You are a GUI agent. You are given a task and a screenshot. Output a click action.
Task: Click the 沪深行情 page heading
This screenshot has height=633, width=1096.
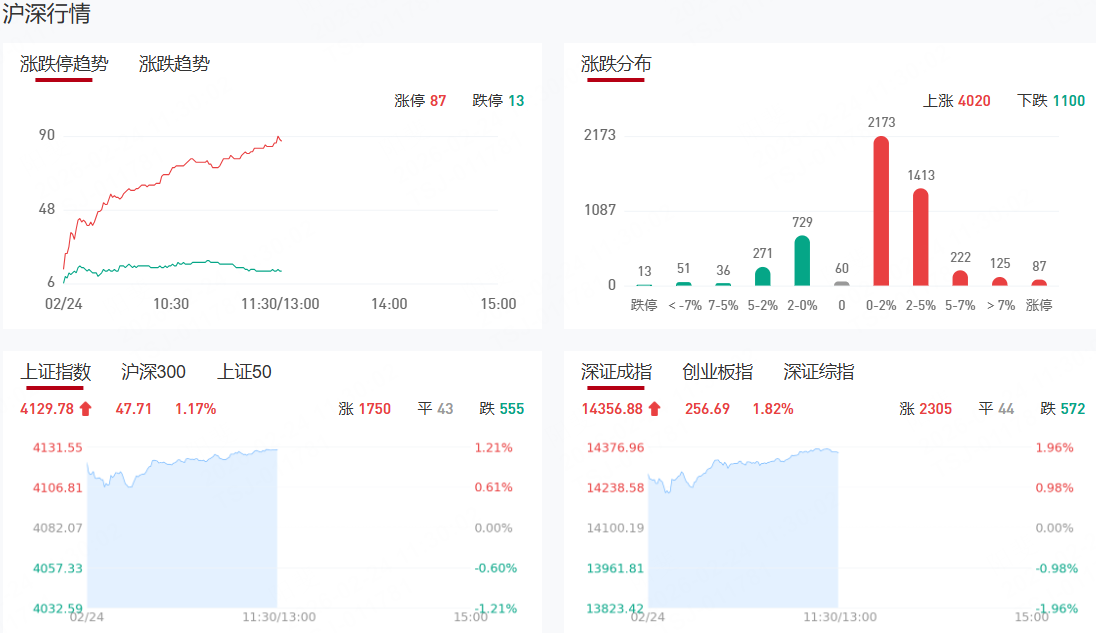46,14
